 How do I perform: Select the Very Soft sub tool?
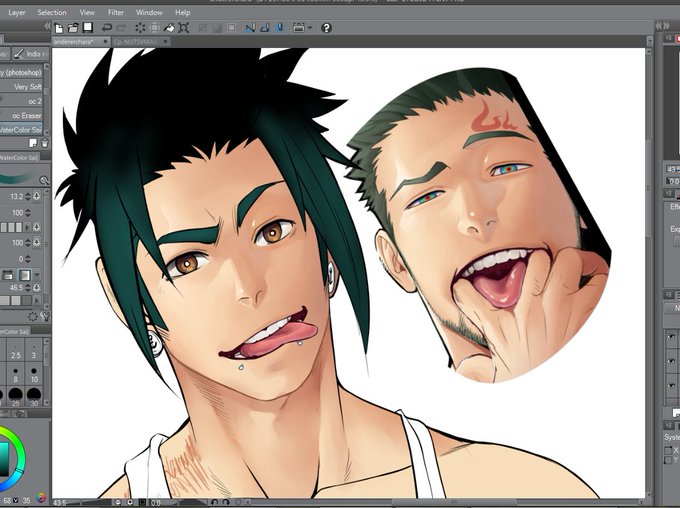click(22, 87)
